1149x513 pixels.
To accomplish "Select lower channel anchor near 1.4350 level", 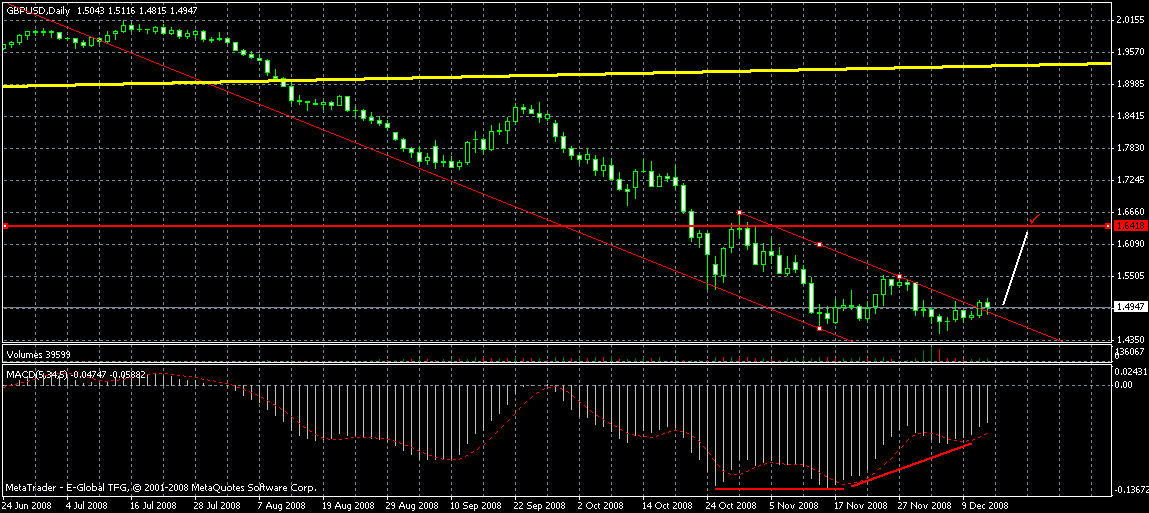I will [x=819, y=328].
